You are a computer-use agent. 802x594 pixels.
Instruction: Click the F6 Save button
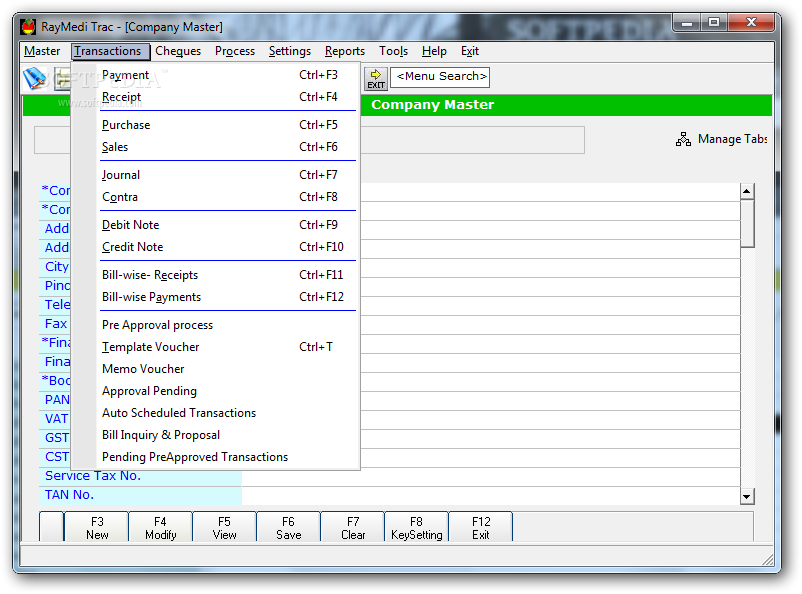(x=288, y=527)
